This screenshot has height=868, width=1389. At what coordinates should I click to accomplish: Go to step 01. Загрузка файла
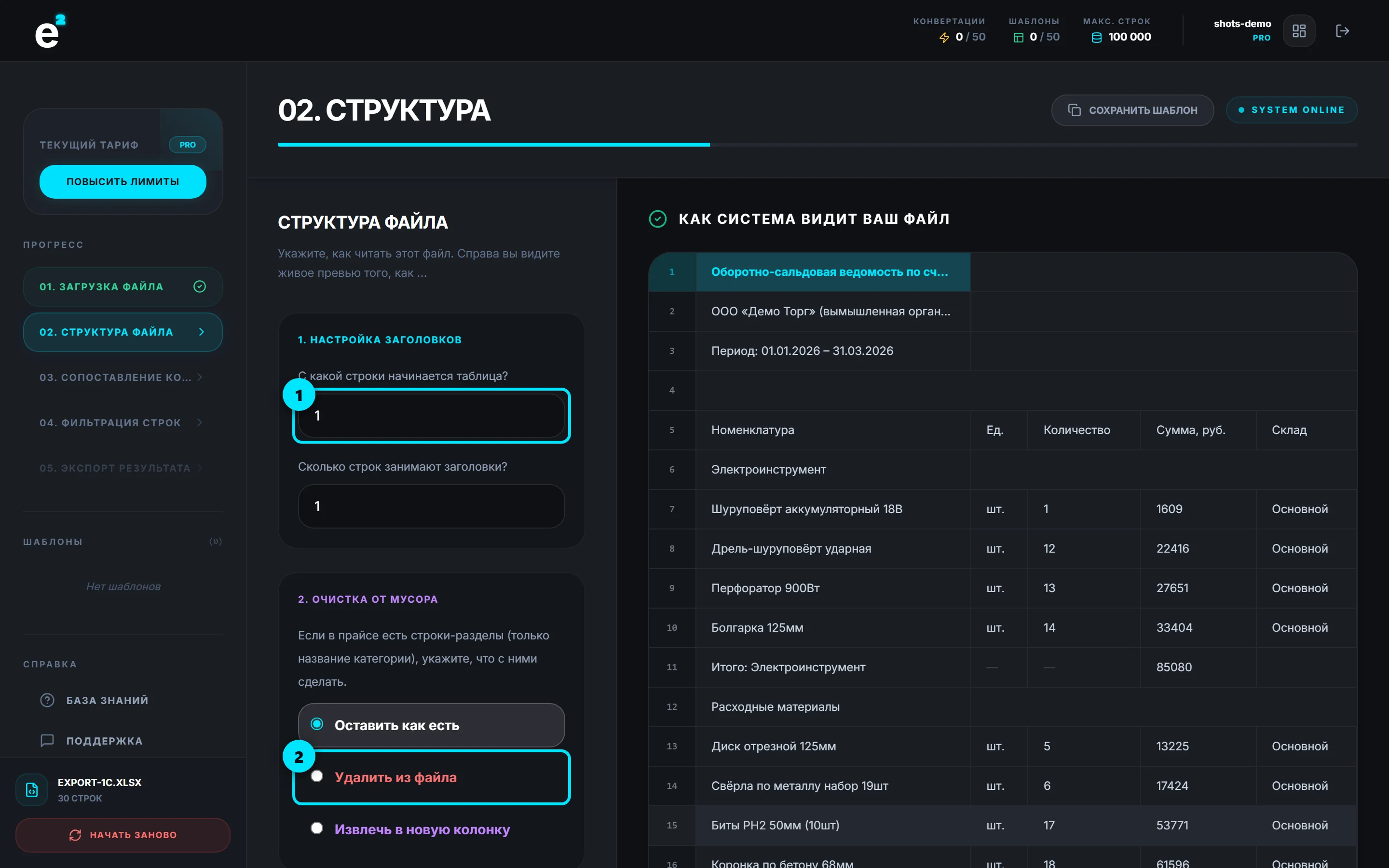coord(123,286)
